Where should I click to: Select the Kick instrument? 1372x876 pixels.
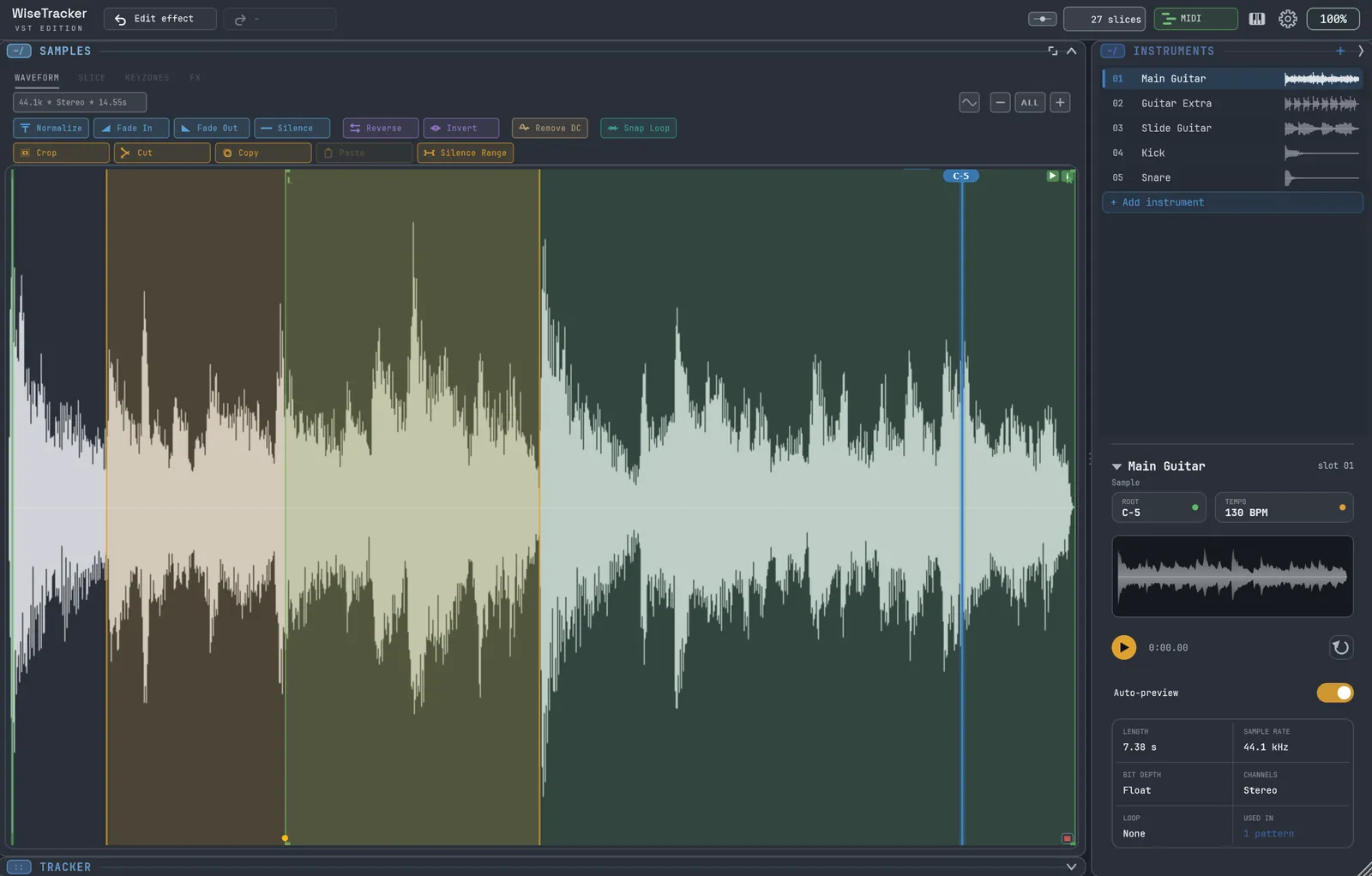point(1232,153)
